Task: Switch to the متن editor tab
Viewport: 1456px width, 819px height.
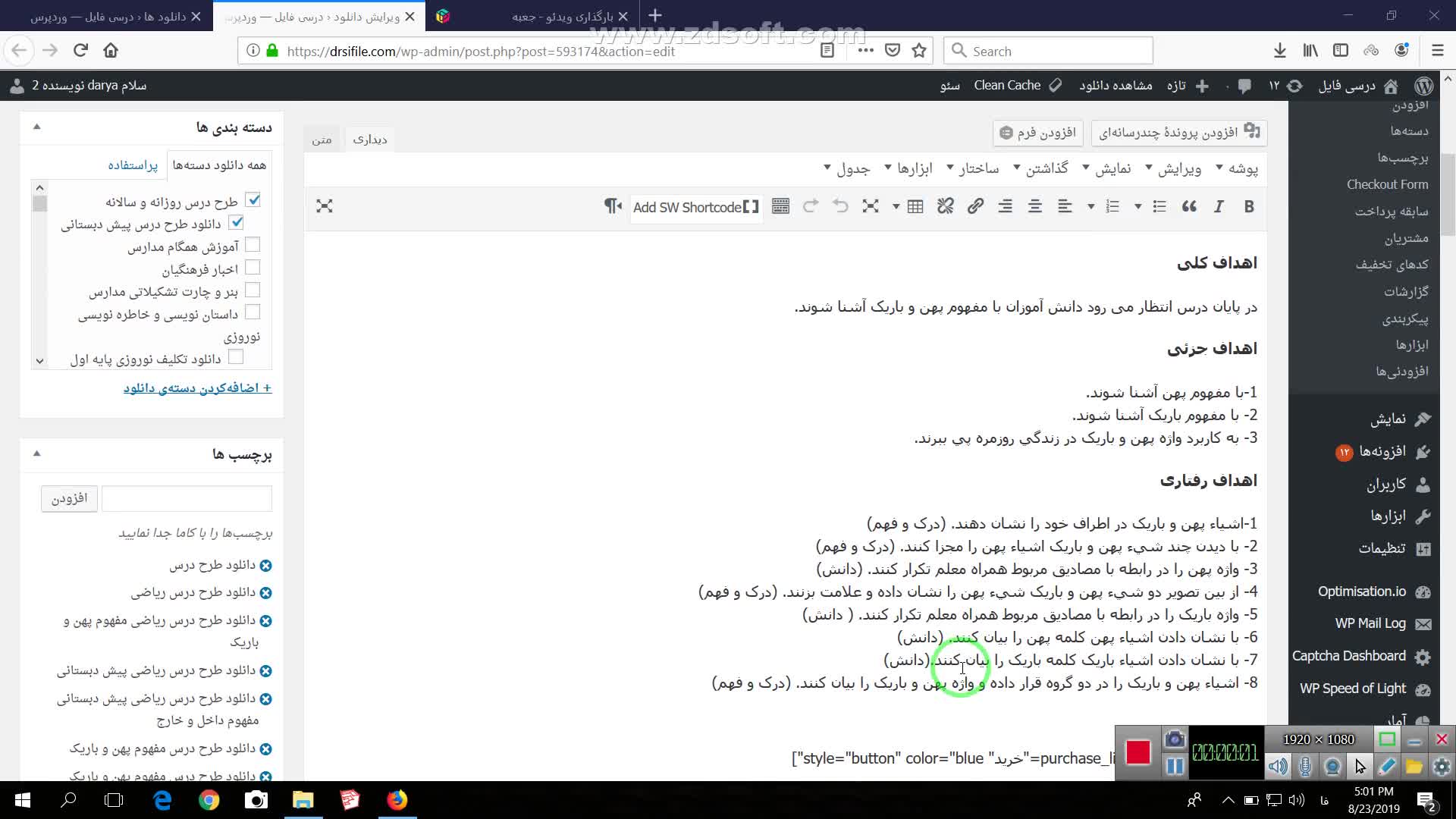Action: click(322, 140)
